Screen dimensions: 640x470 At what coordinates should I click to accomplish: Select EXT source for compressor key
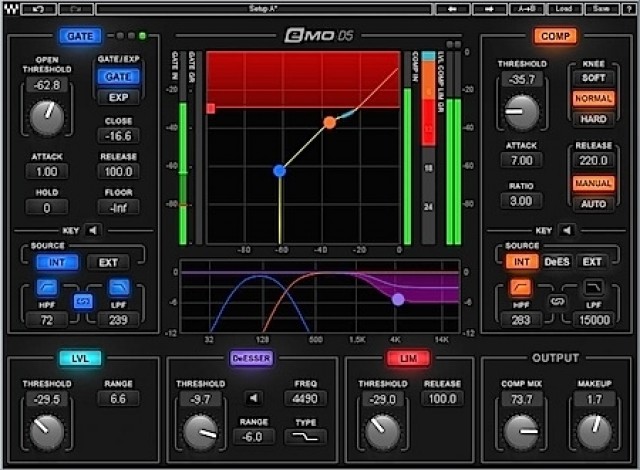point(592,262)
